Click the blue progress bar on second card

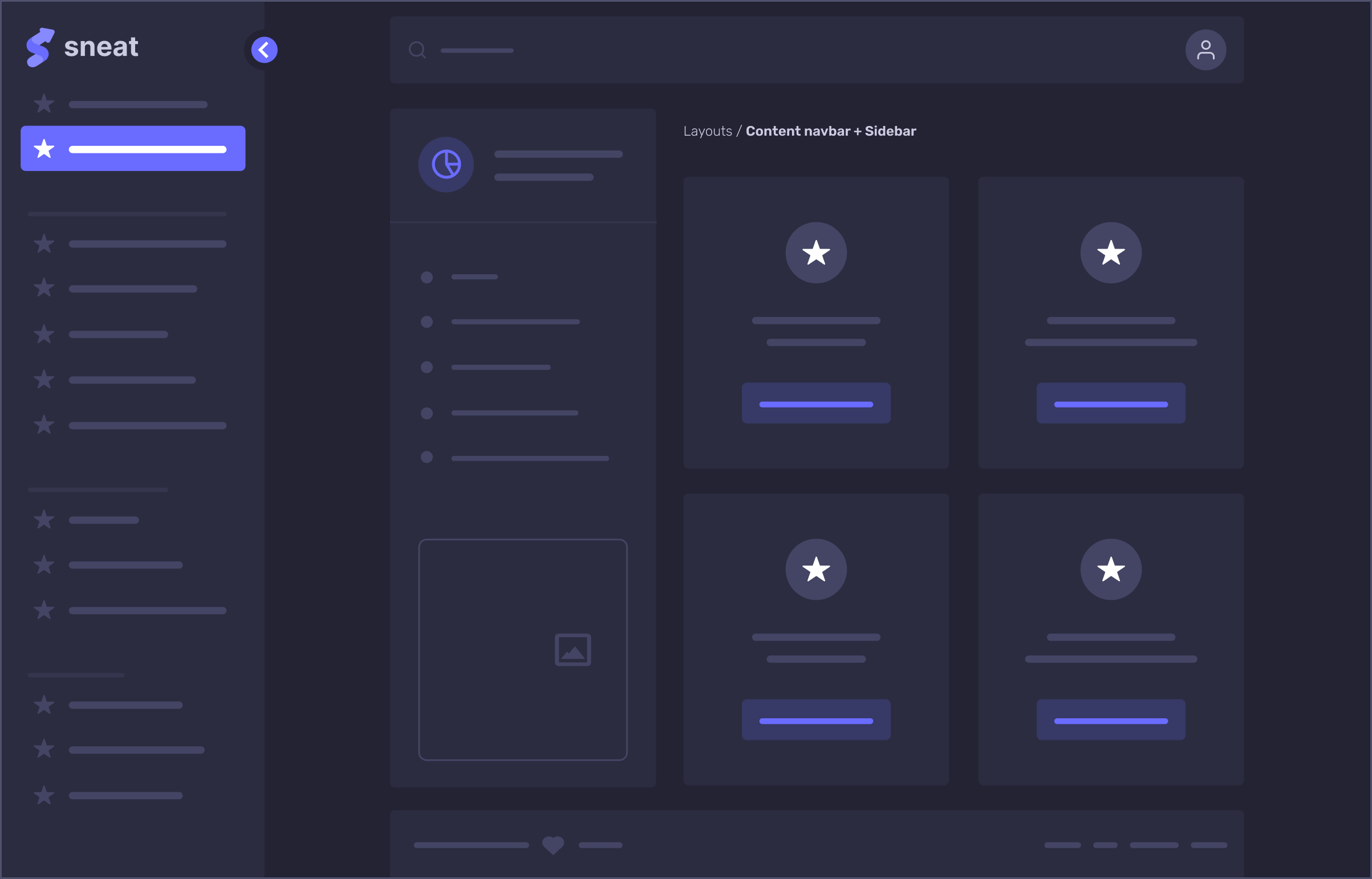click(x=1111, y=404)
